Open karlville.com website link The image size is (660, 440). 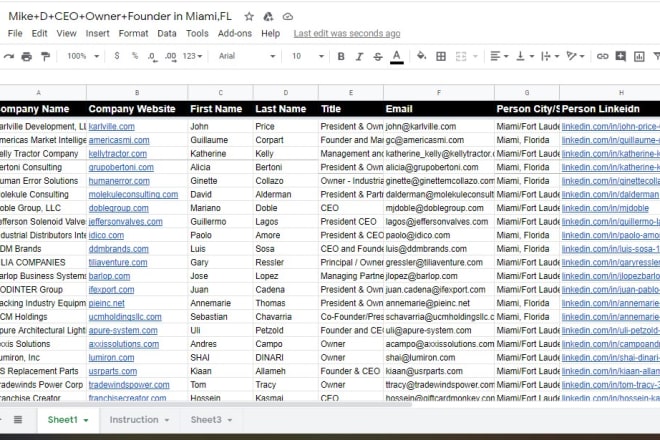point(112,126)
